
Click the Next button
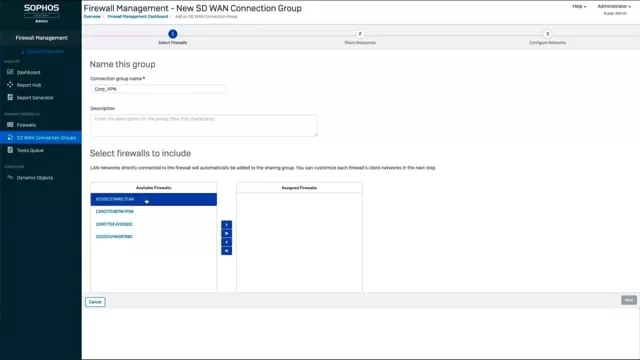click(x=629, y=300)
